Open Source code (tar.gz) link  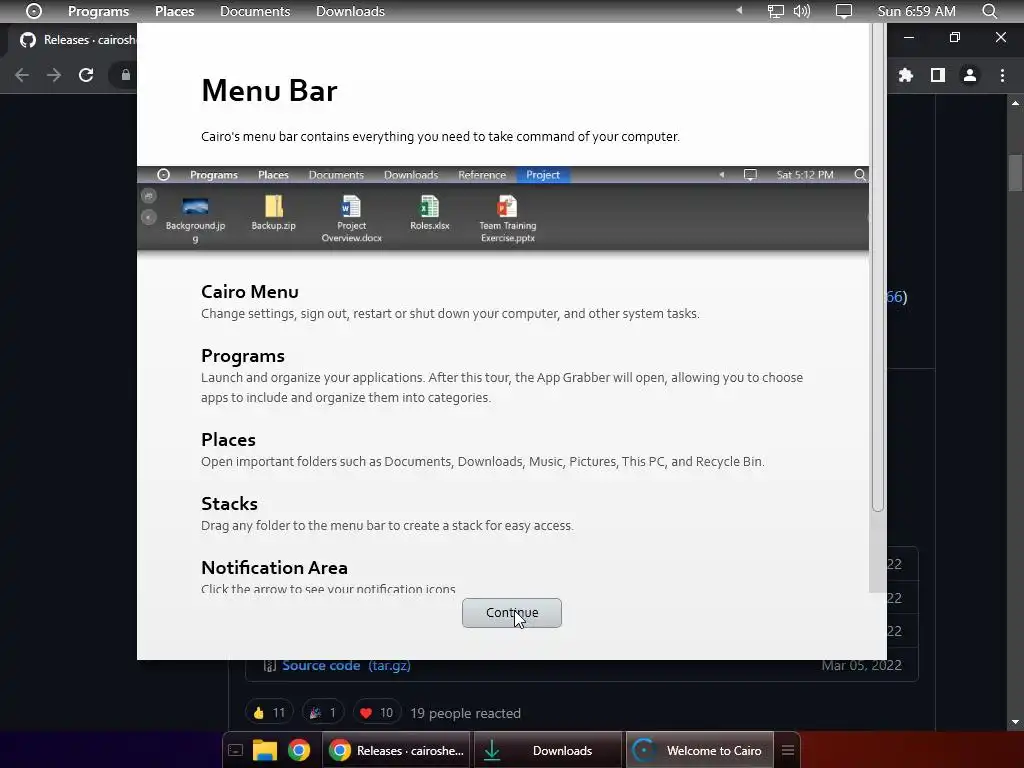coord(346,665)
